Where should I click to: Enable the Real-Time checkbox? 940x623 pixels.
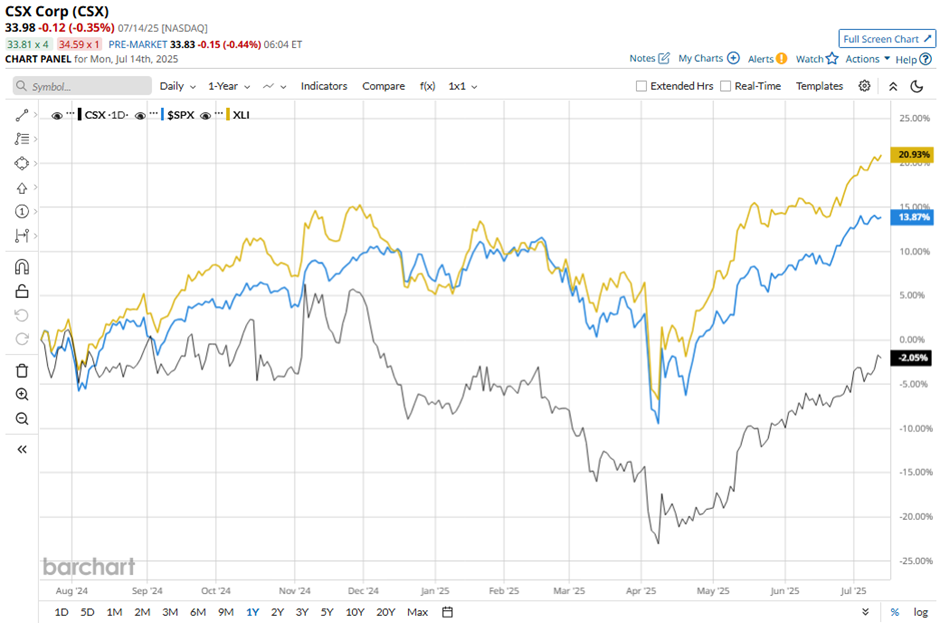[725, 86]
